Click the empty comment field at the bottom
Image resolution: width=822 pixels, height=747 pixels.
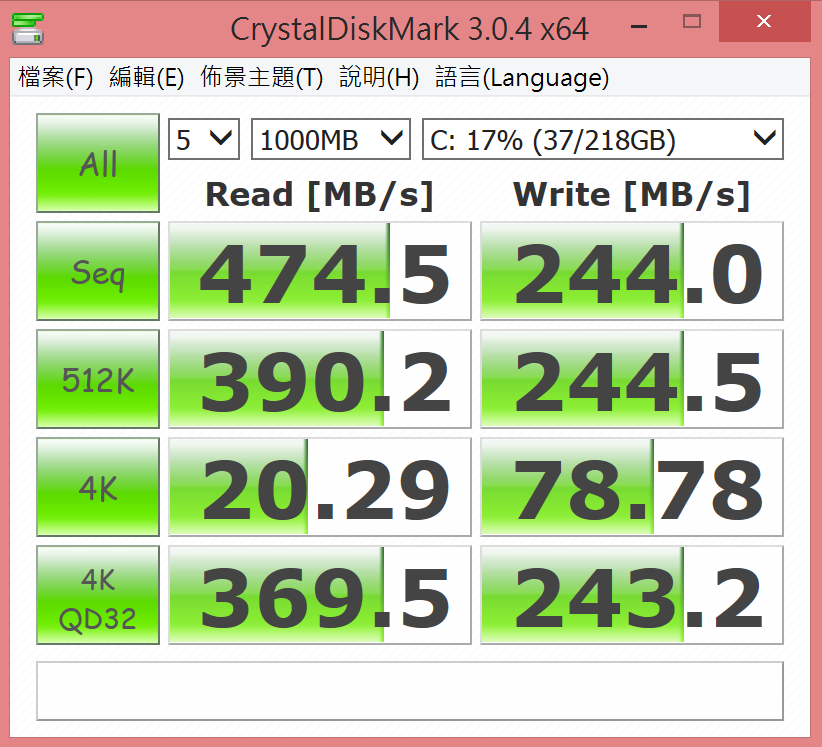(410, 690)
